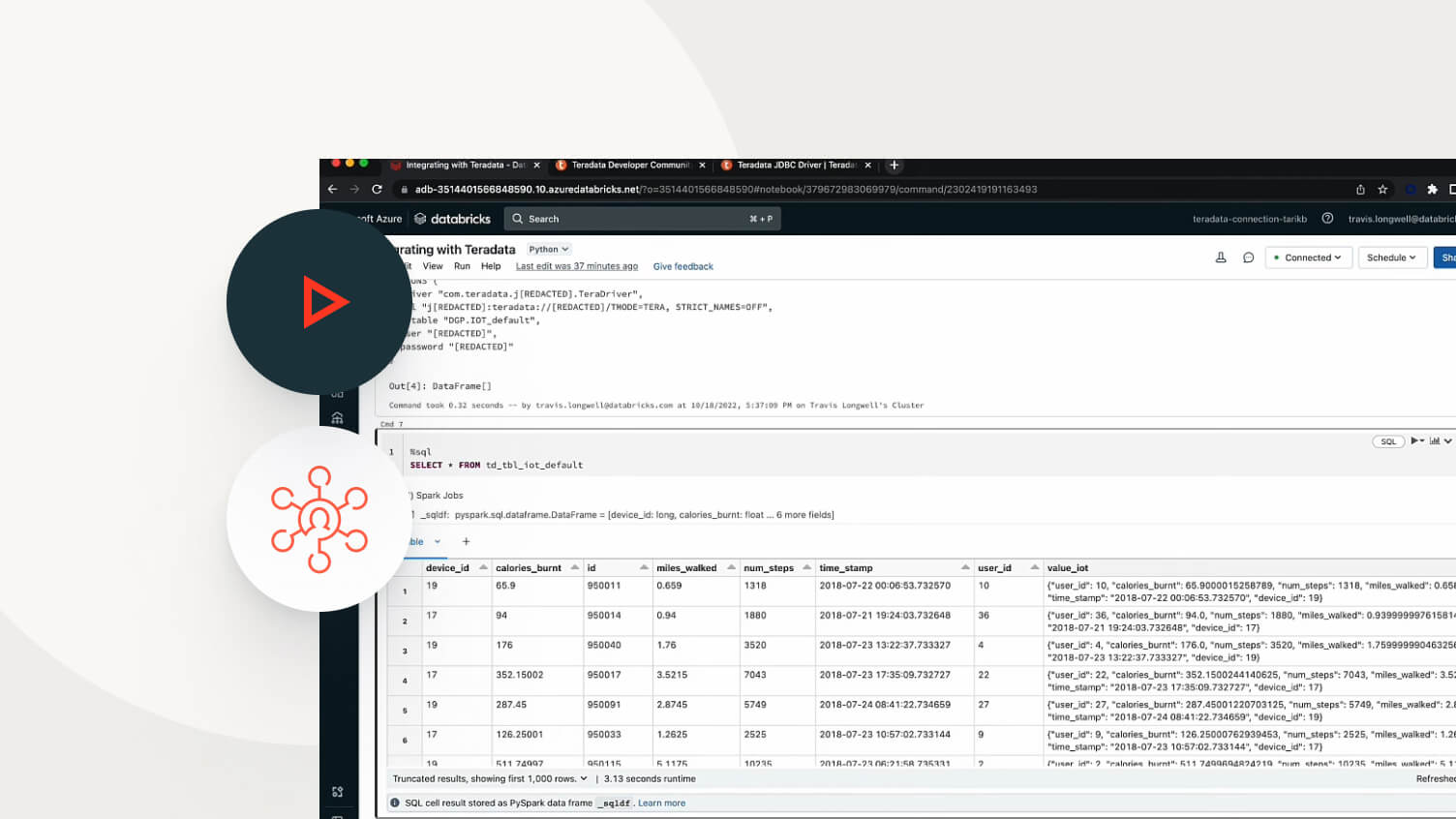1456x819 pixels.
Task: Open the browser extensions puzzle icon
Action: click(1432, 190)
